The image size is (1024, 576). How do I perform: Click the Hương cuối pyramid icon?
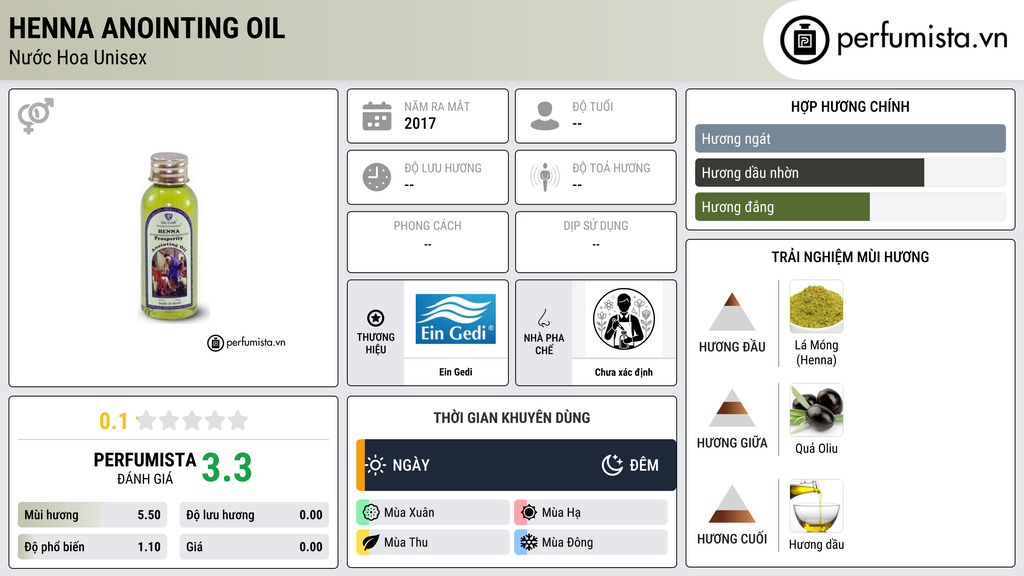point(732,504)
